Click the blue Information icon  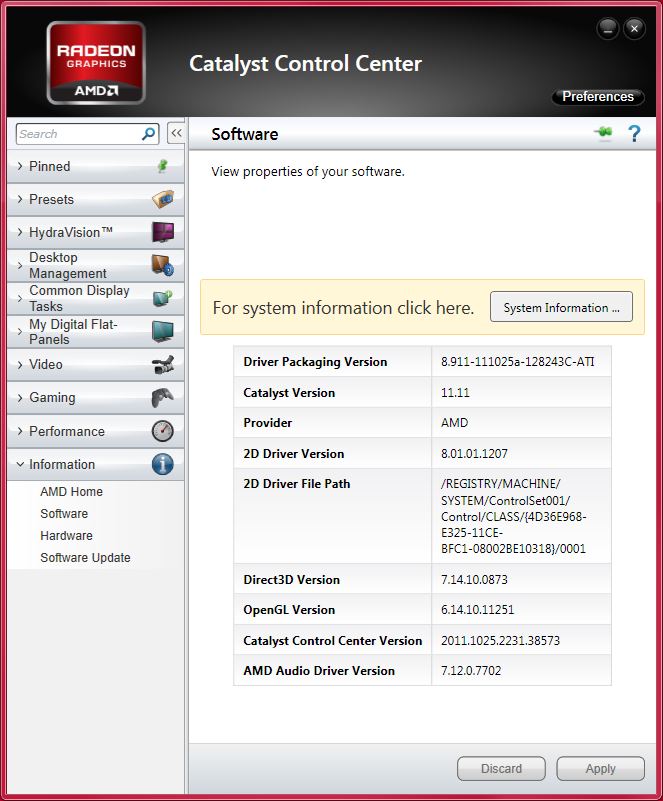pos(163,464)
